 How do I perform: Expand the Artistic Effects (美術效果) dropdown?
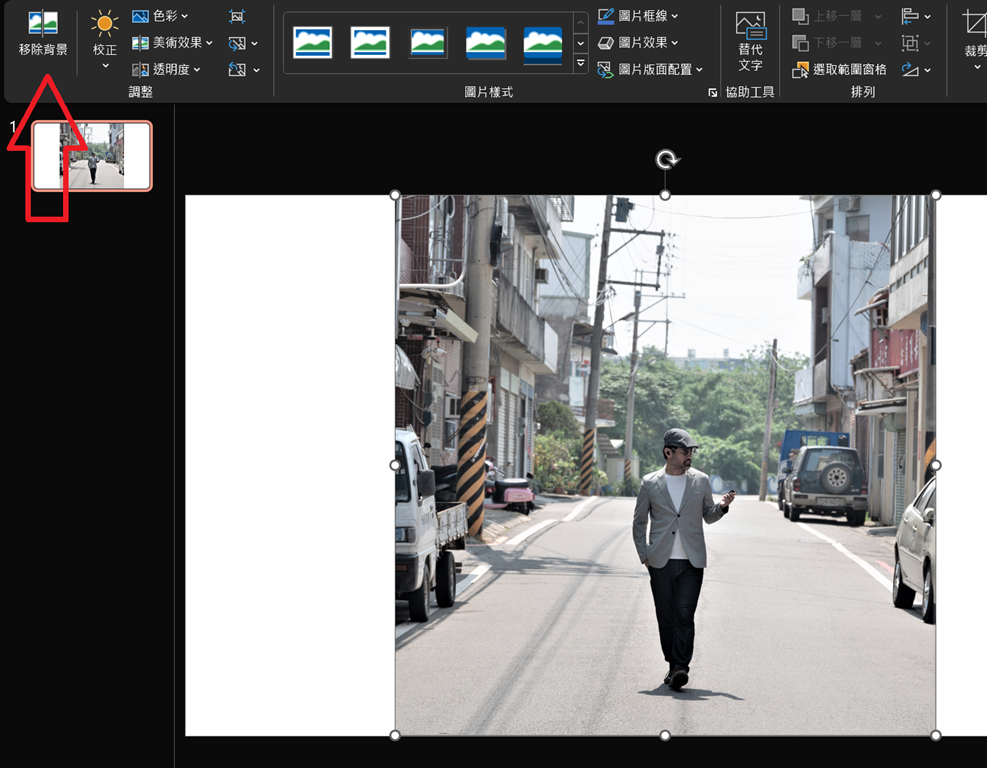[x=173, y=43]
